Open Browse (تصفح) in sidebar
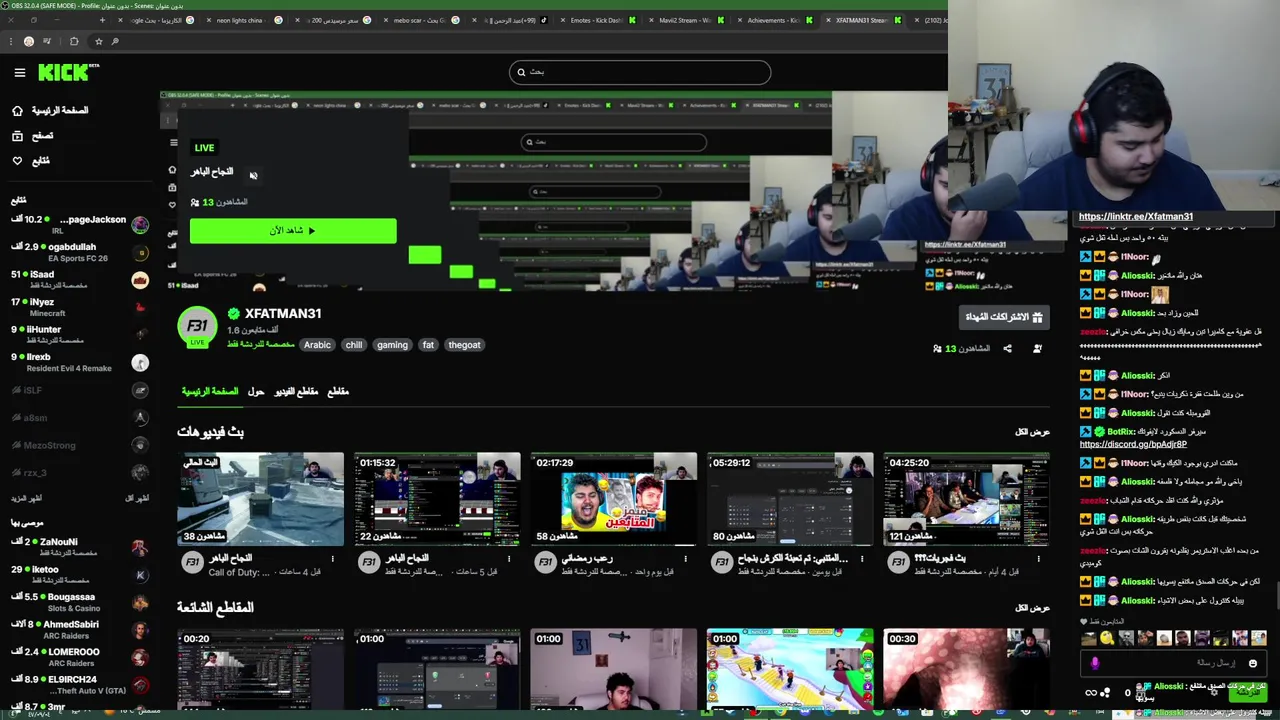1280x720 pixels. click(x=32, y=135)
